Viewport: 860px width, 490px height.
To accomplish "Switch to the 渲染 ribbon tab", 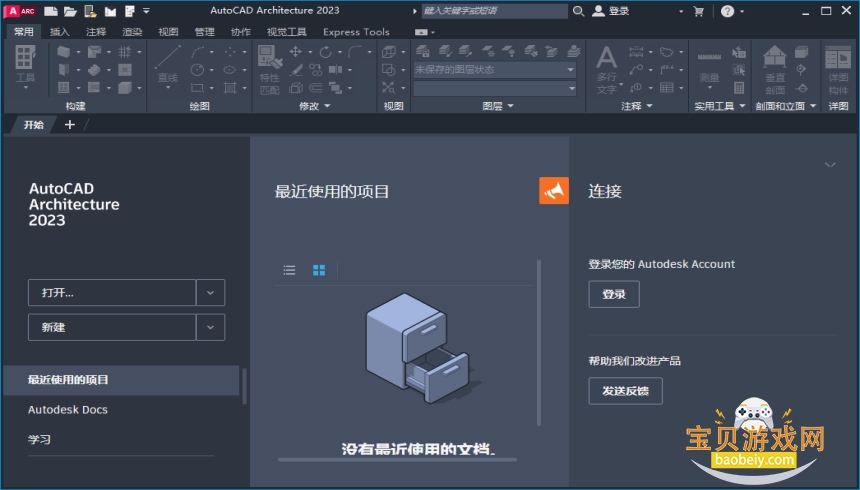I will click(132, 32).
